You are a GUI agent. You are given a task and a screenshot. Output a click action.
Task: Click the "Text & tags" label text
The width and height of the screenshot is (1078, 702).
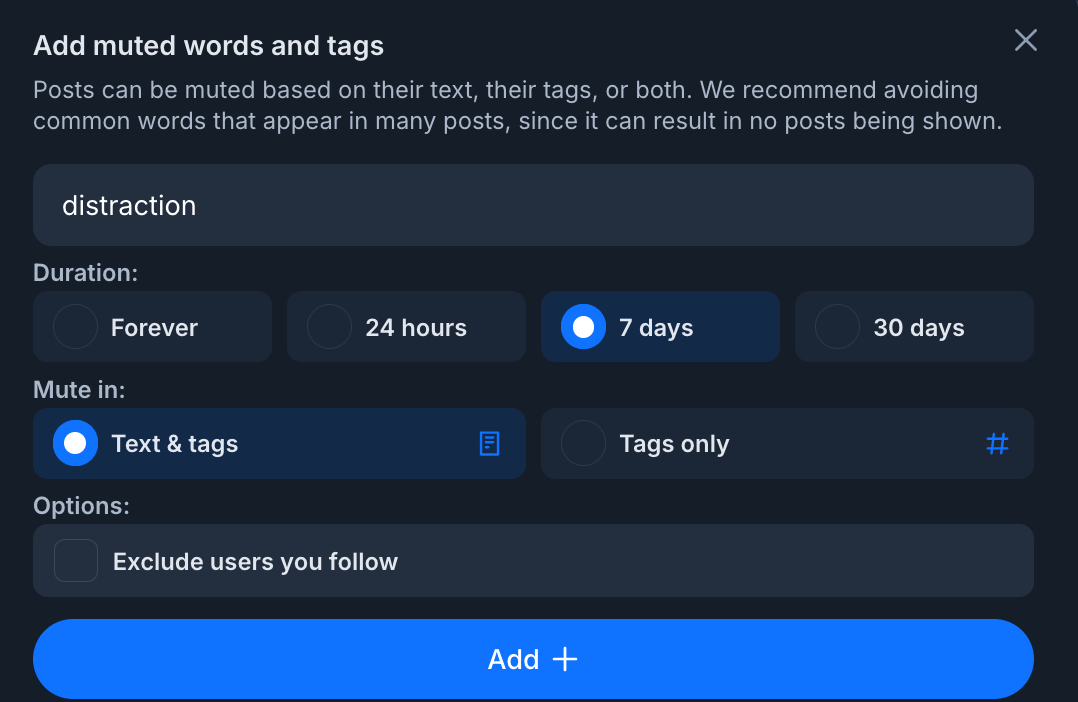point(174,444)
